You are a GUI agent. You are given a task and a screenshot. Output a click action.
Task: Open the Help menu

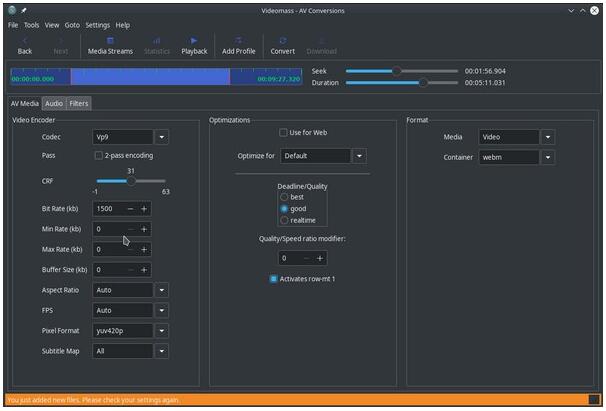click(123, 25)
